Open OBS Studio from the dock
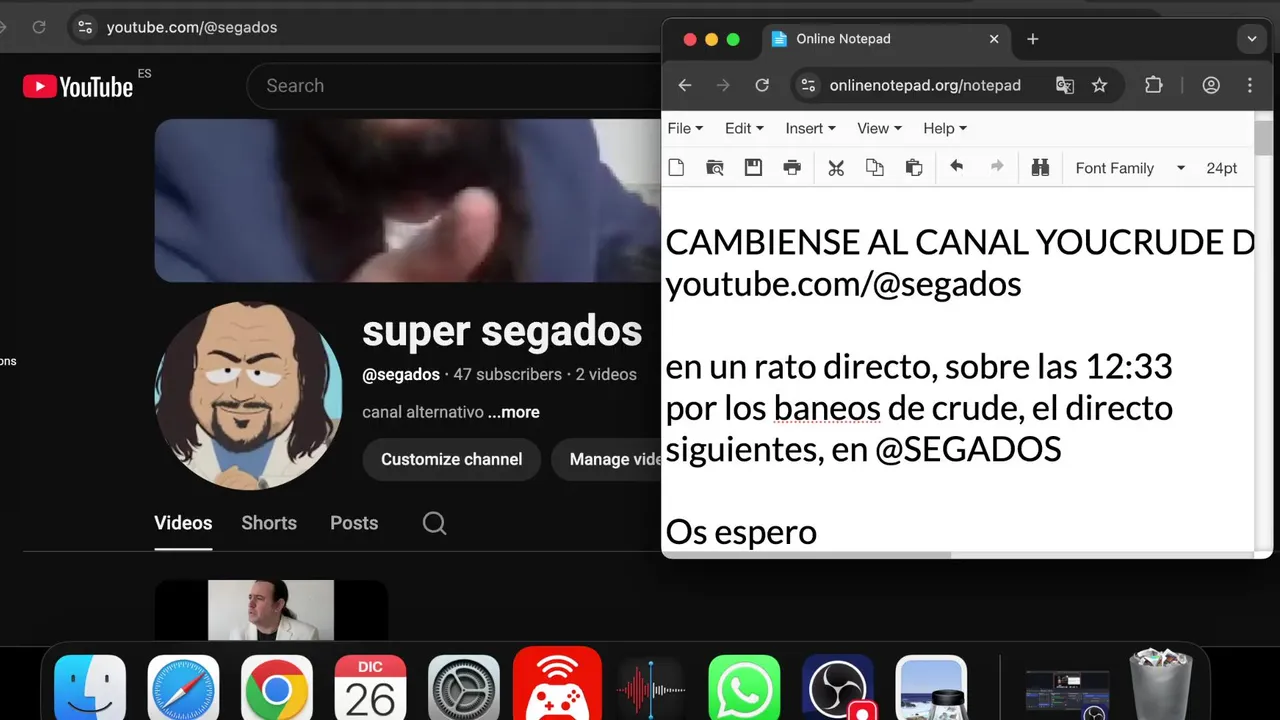The width and height of the screenshot is (1280, 720). point(838,690)
